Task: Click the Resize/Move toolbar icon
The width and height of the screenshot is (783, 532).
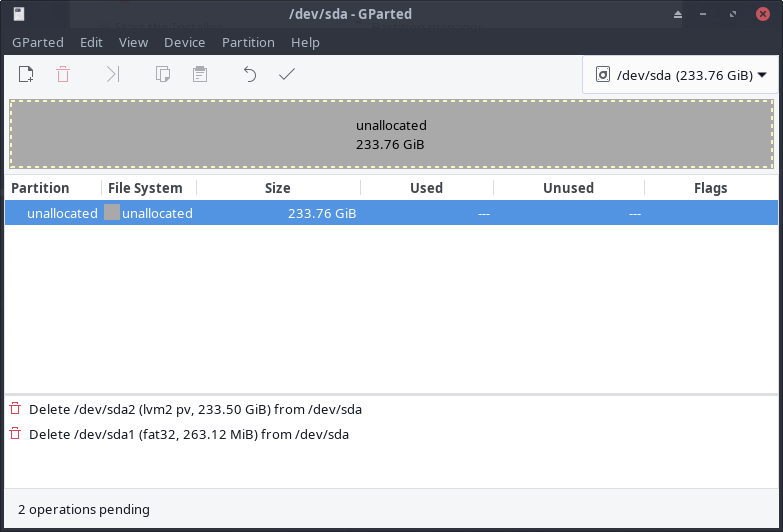Action: [x=113, y=74]
